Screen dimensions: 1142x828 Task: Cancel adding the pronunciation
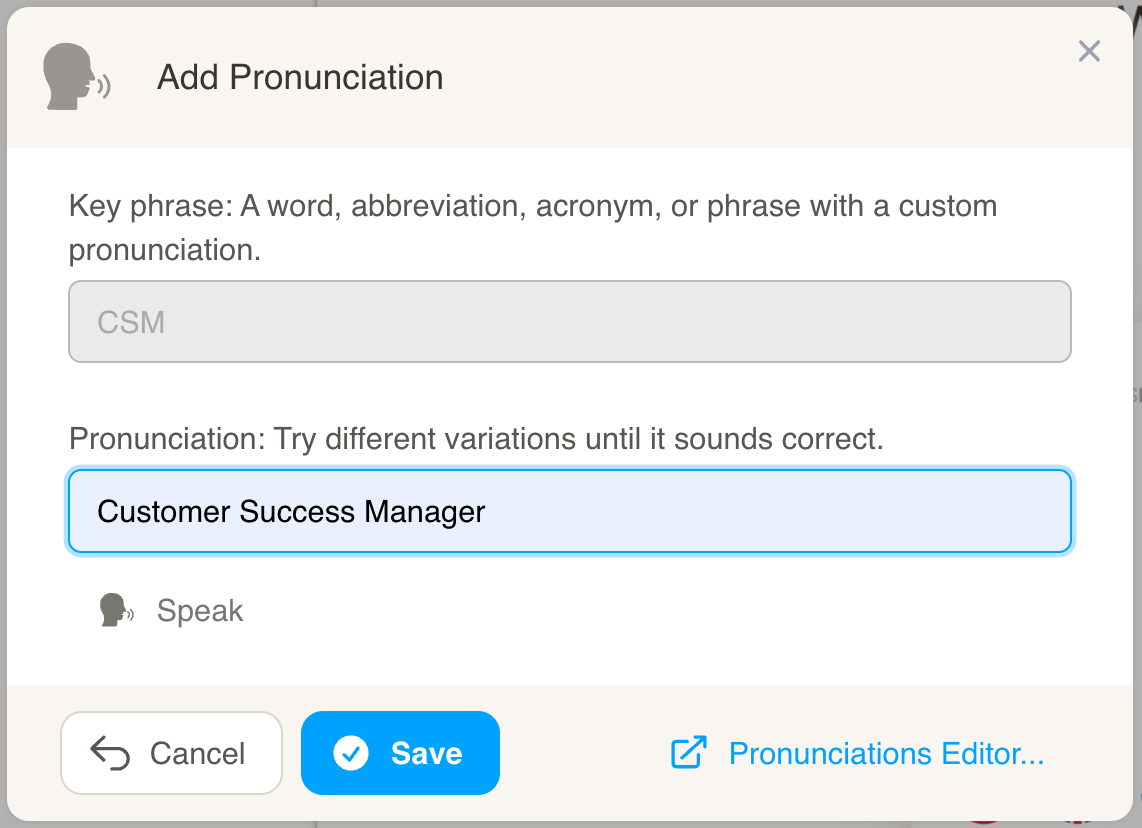pyautogui.click(x=171, y=753)
